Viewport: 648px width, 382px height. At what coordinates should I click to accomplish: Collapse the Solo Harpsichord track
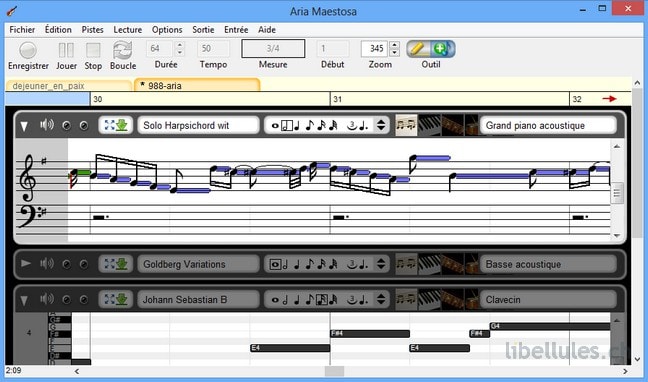click(24, 126)
